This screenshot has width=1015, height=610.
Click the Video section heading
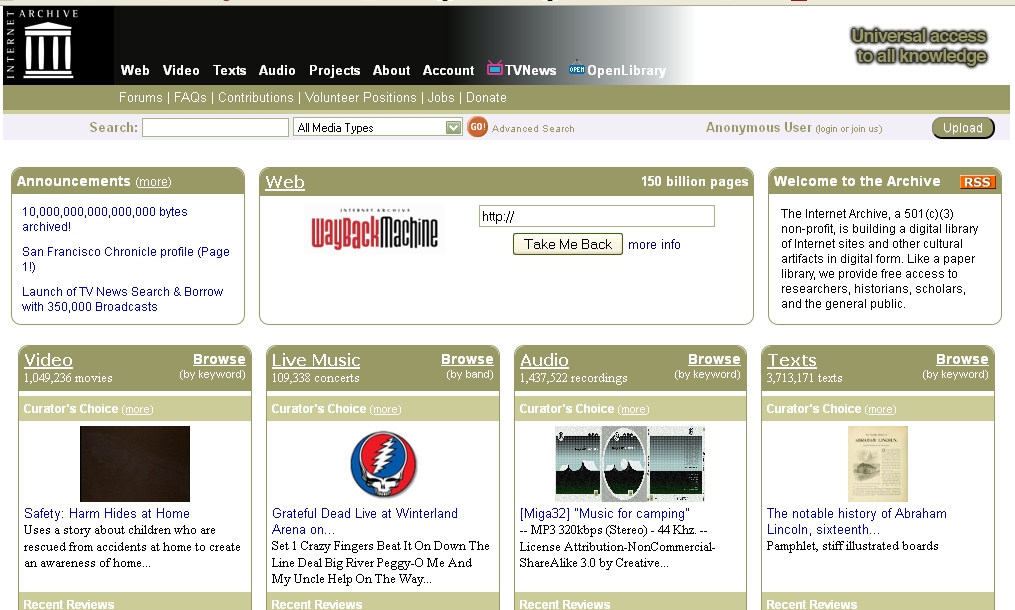pyautogui.click(x=48, y=360)
